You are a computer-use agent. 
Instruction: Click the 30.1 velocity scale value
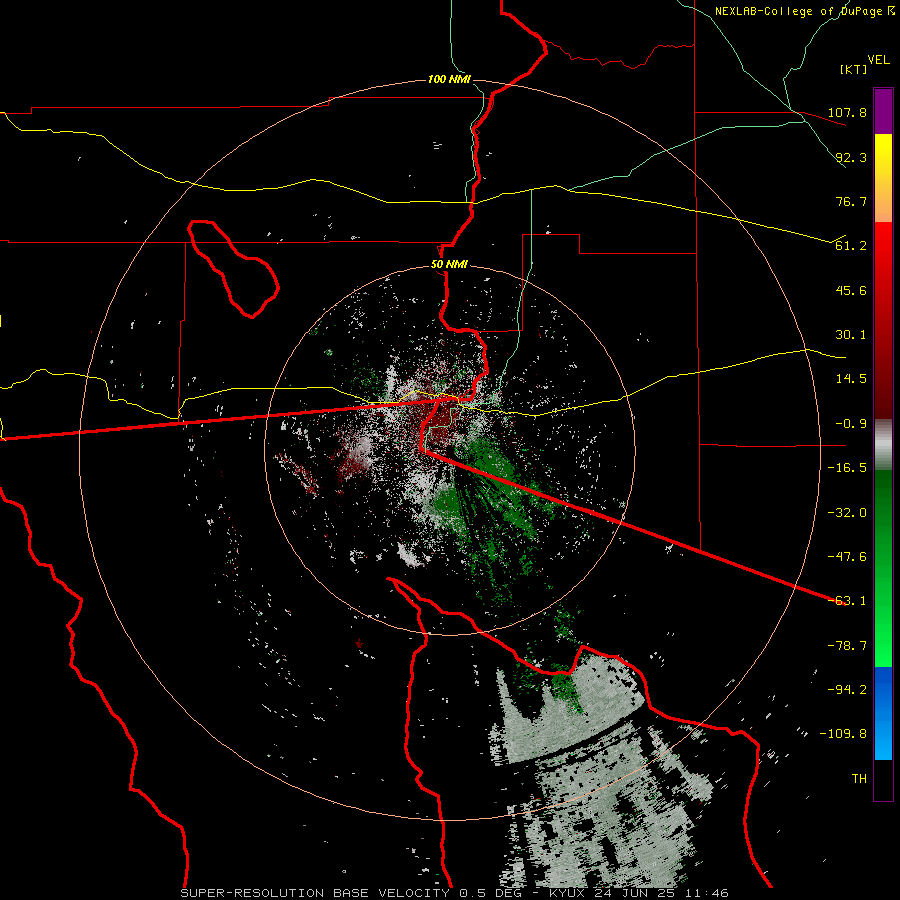tap(851, 335)
